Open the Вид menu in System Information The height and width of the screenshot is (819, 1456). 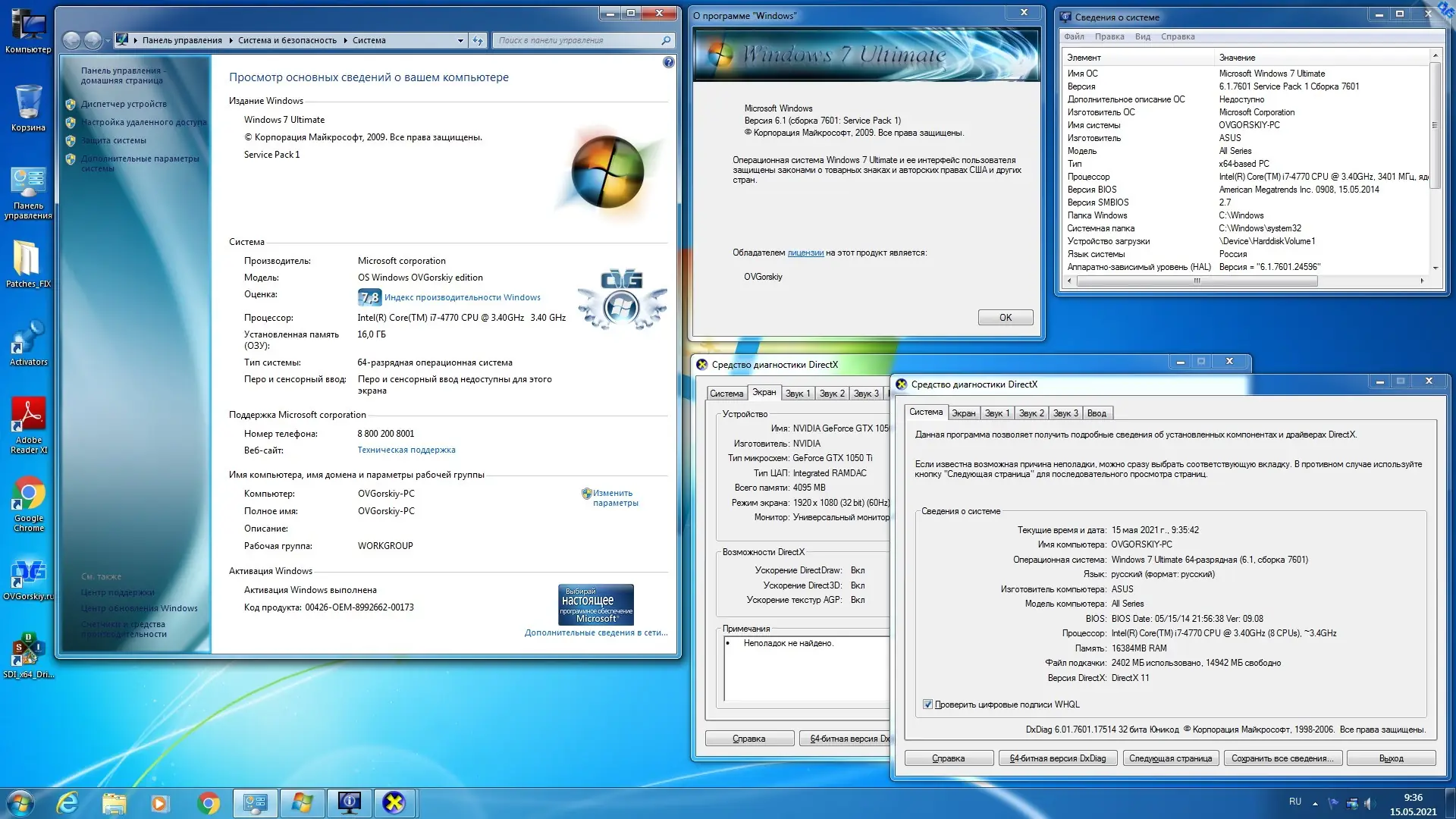coord(1142,36)
